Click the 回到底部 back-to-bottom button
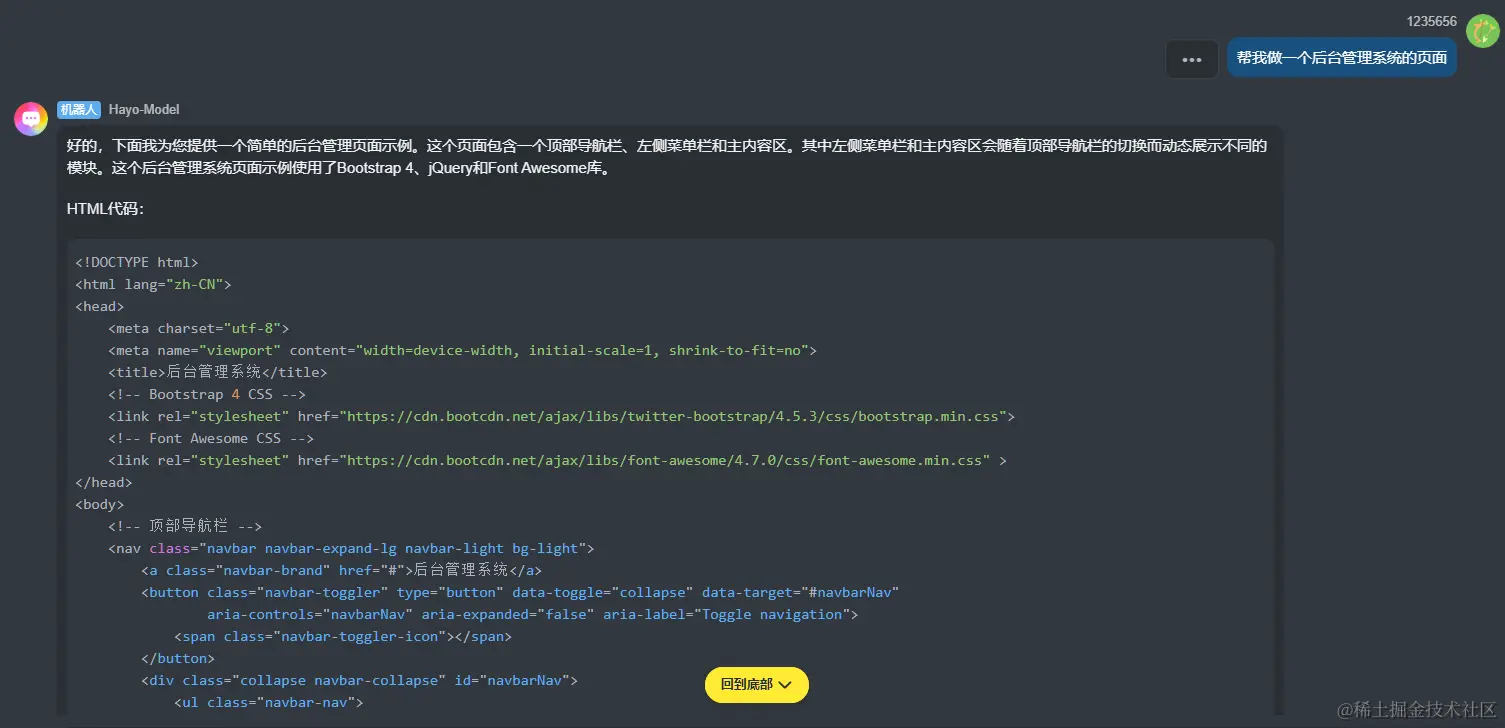 (x=757, y=685)
